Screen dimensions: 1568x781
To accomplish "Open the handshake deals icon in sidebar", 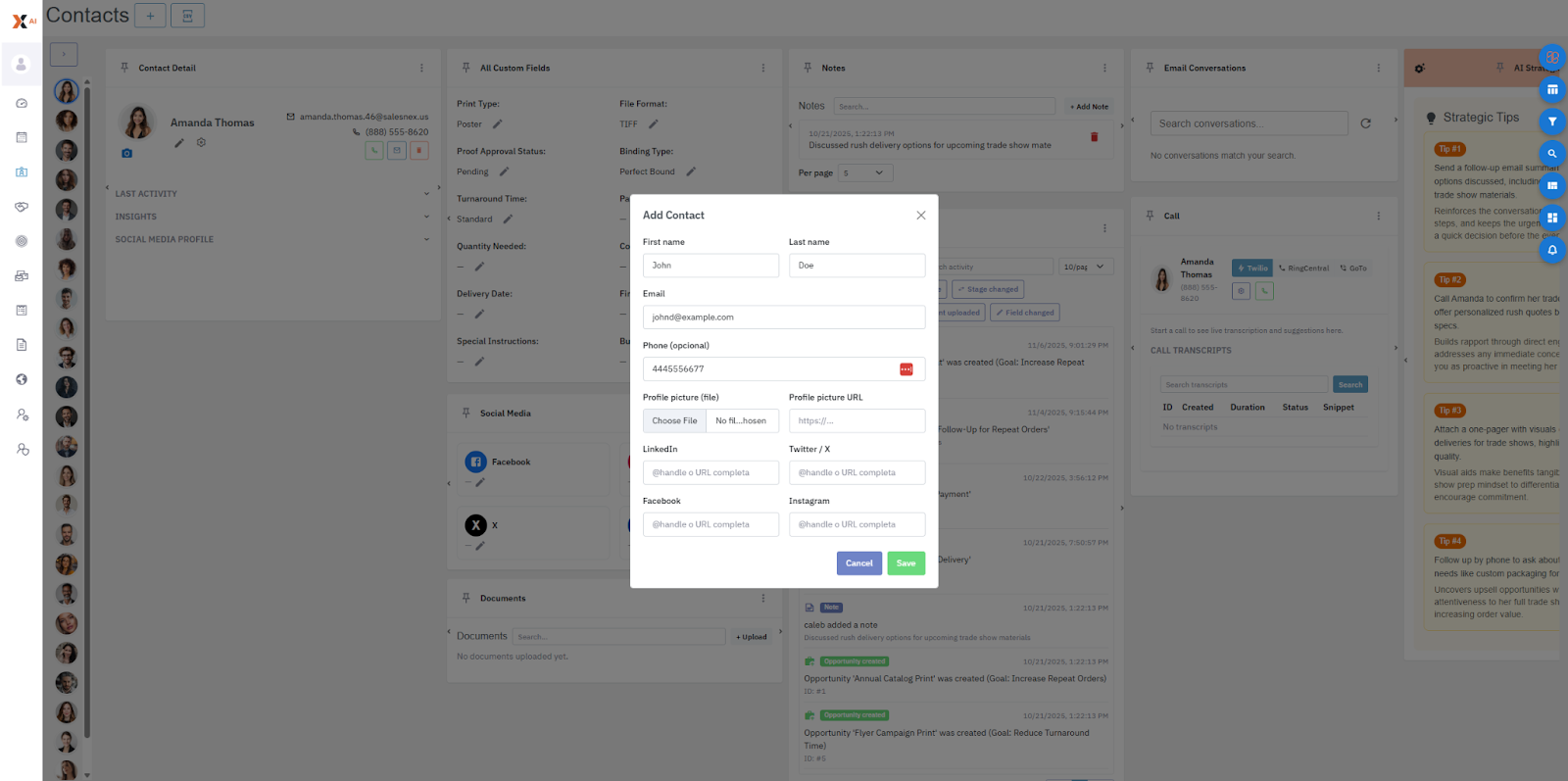I will (22, 207).
